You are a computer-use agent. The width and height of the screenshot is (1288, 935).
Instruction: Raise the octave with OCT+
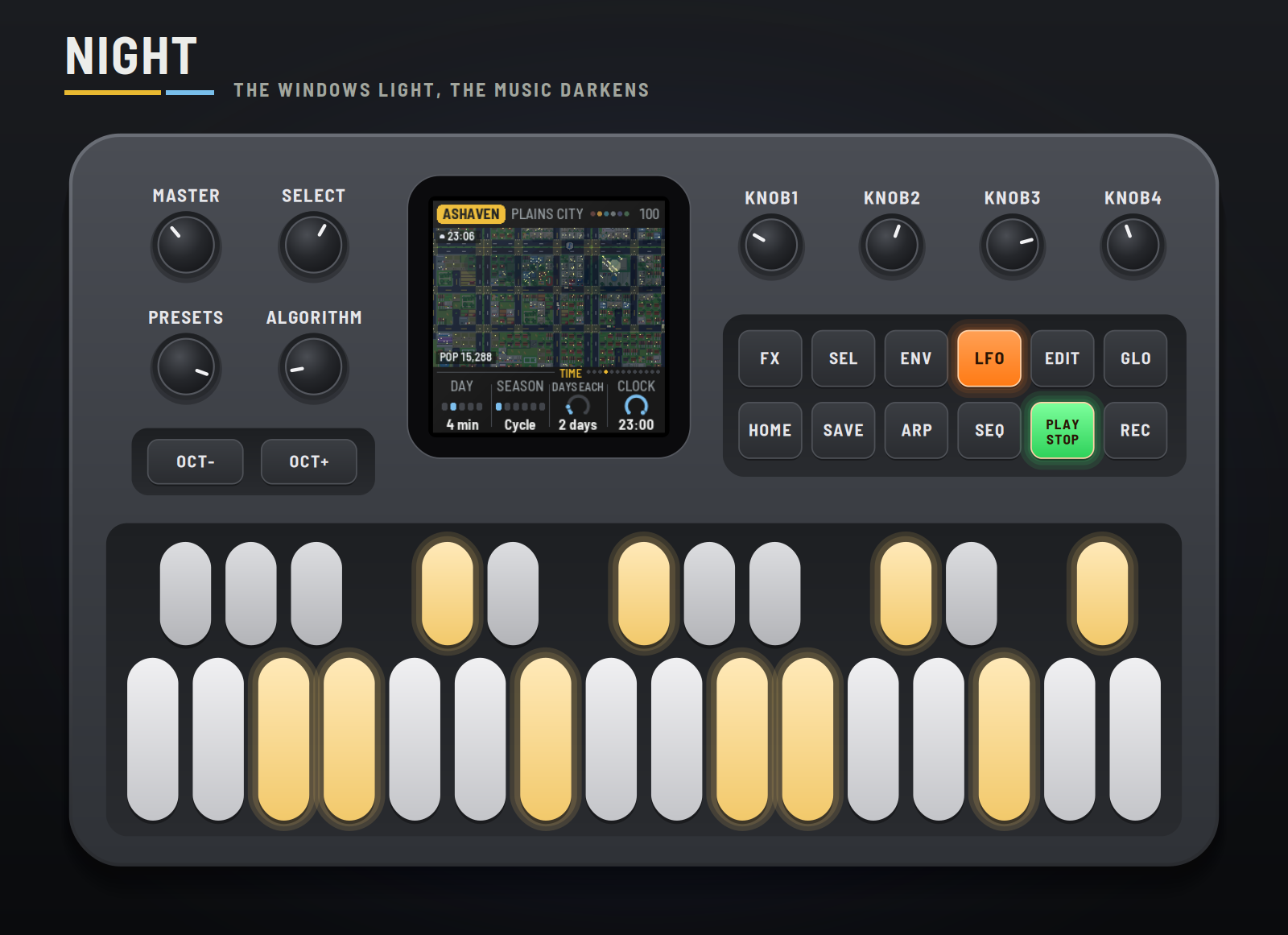tap(309, 461)
